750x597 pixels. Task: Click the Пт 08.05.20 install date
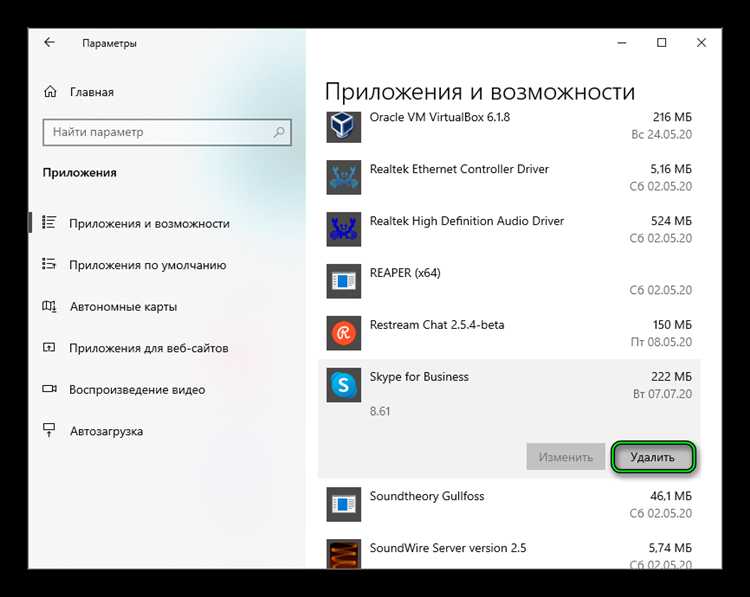click(661, 342)
